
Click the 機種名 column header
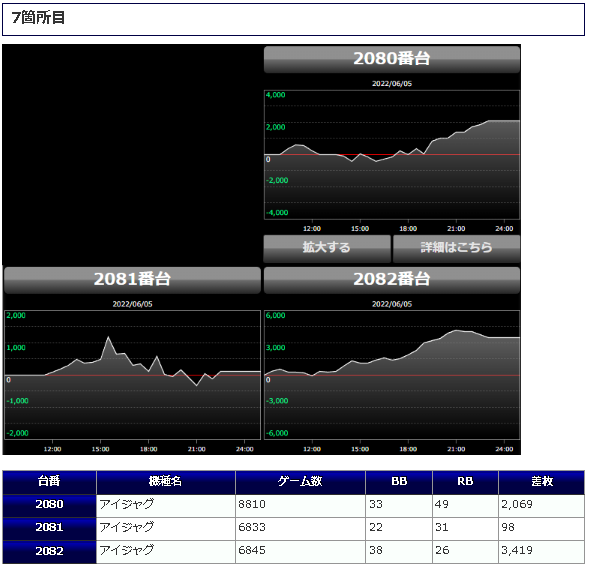(x=166, y=482)
